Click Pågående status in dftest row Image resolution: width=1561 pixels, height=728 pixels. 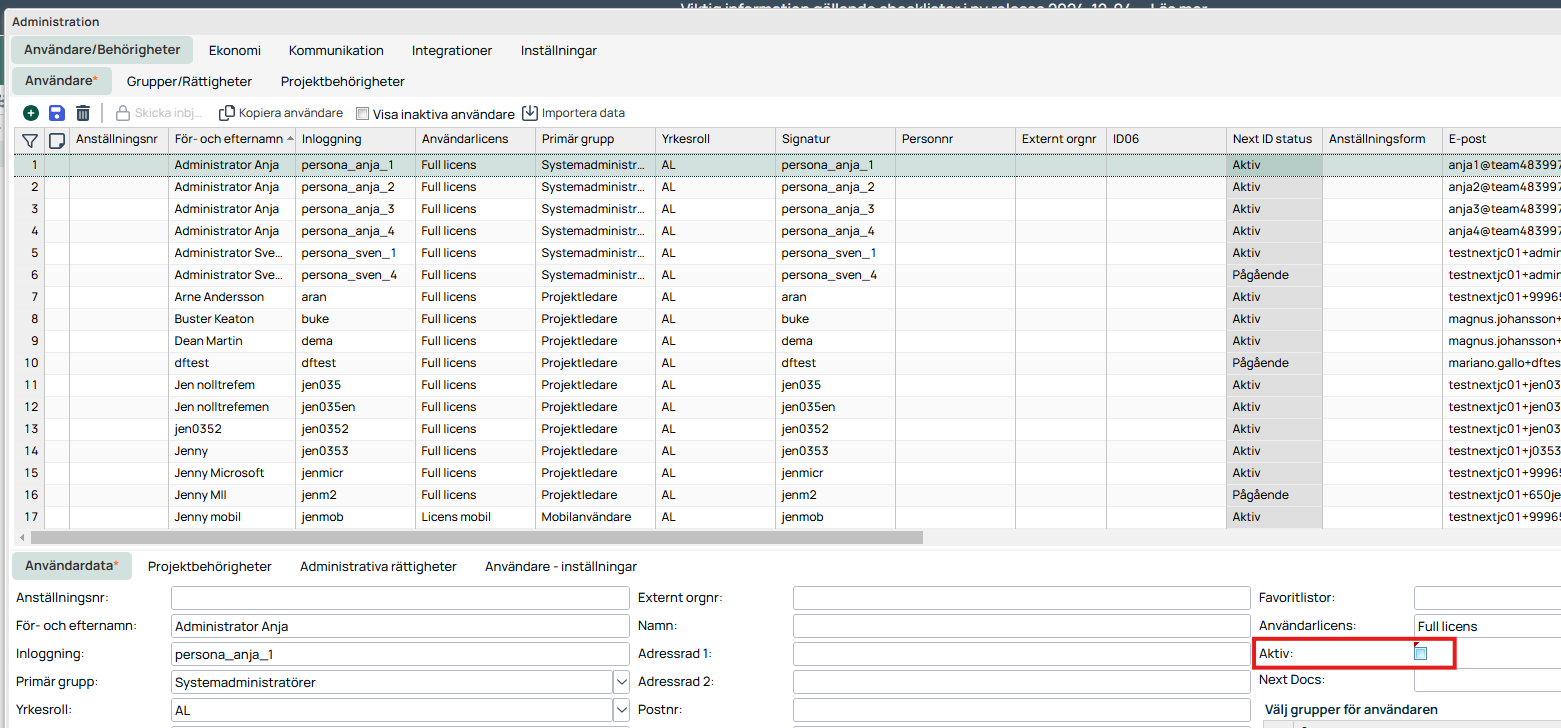(1274, 363)
